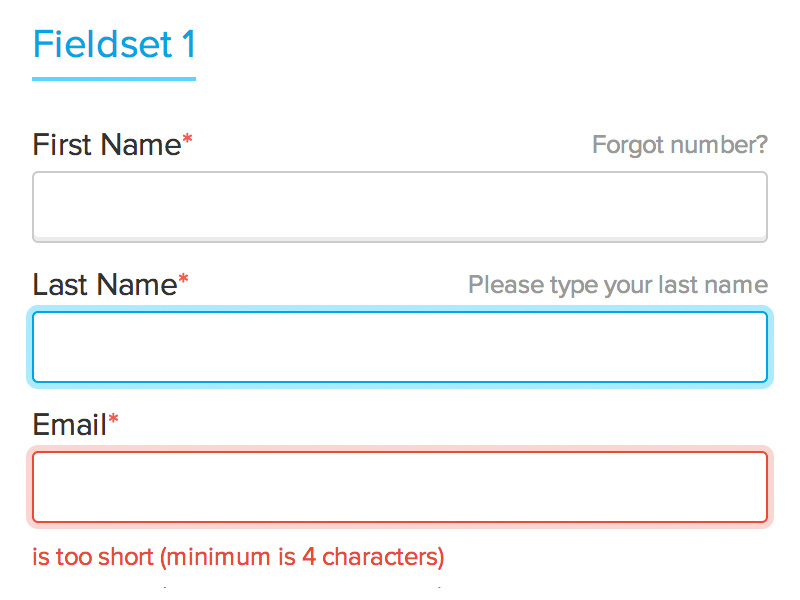Click the red asterisk beside Email
The height and width of the screenshot is (600, 800).
(113, 422)
